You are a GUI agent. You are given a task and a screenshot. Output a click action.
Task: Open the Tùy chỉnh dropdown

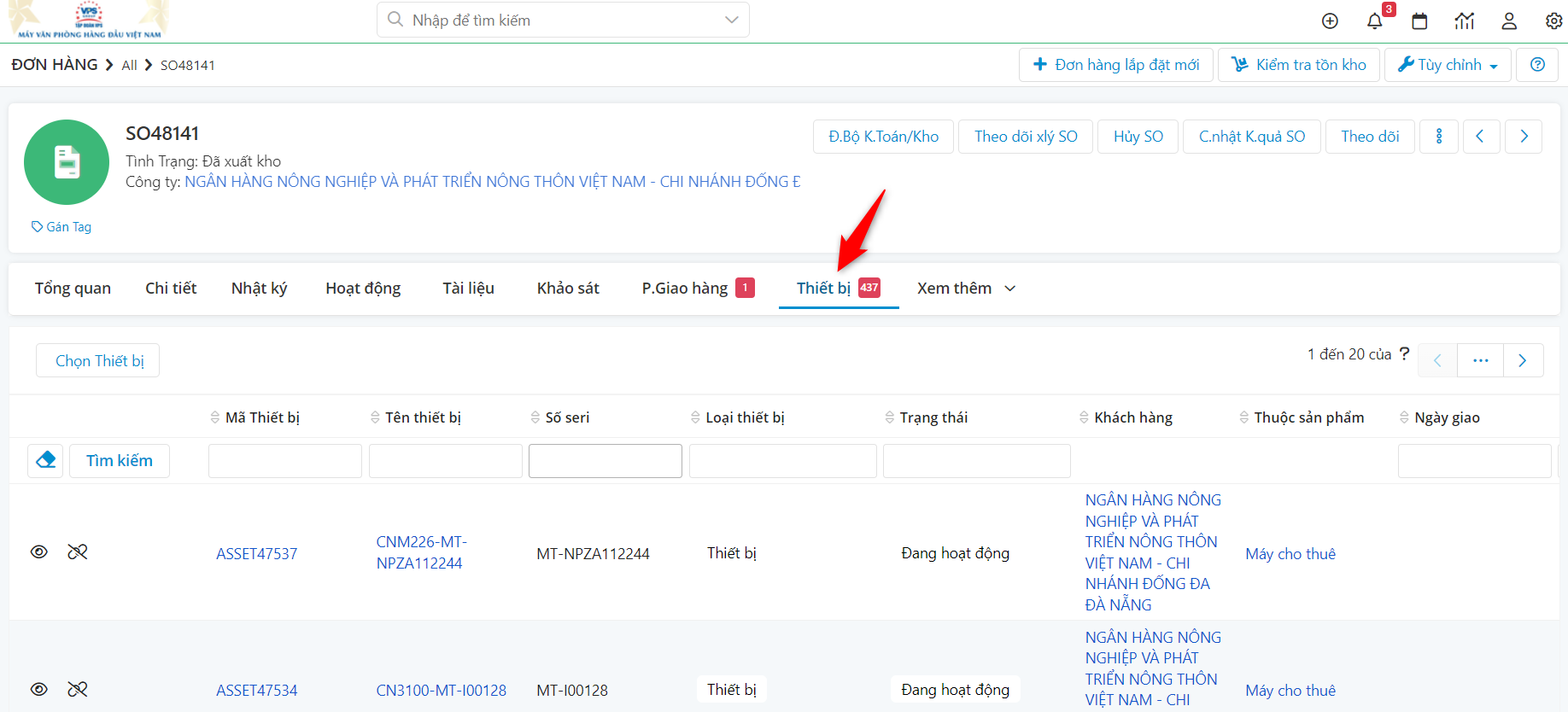(1448, 65)
